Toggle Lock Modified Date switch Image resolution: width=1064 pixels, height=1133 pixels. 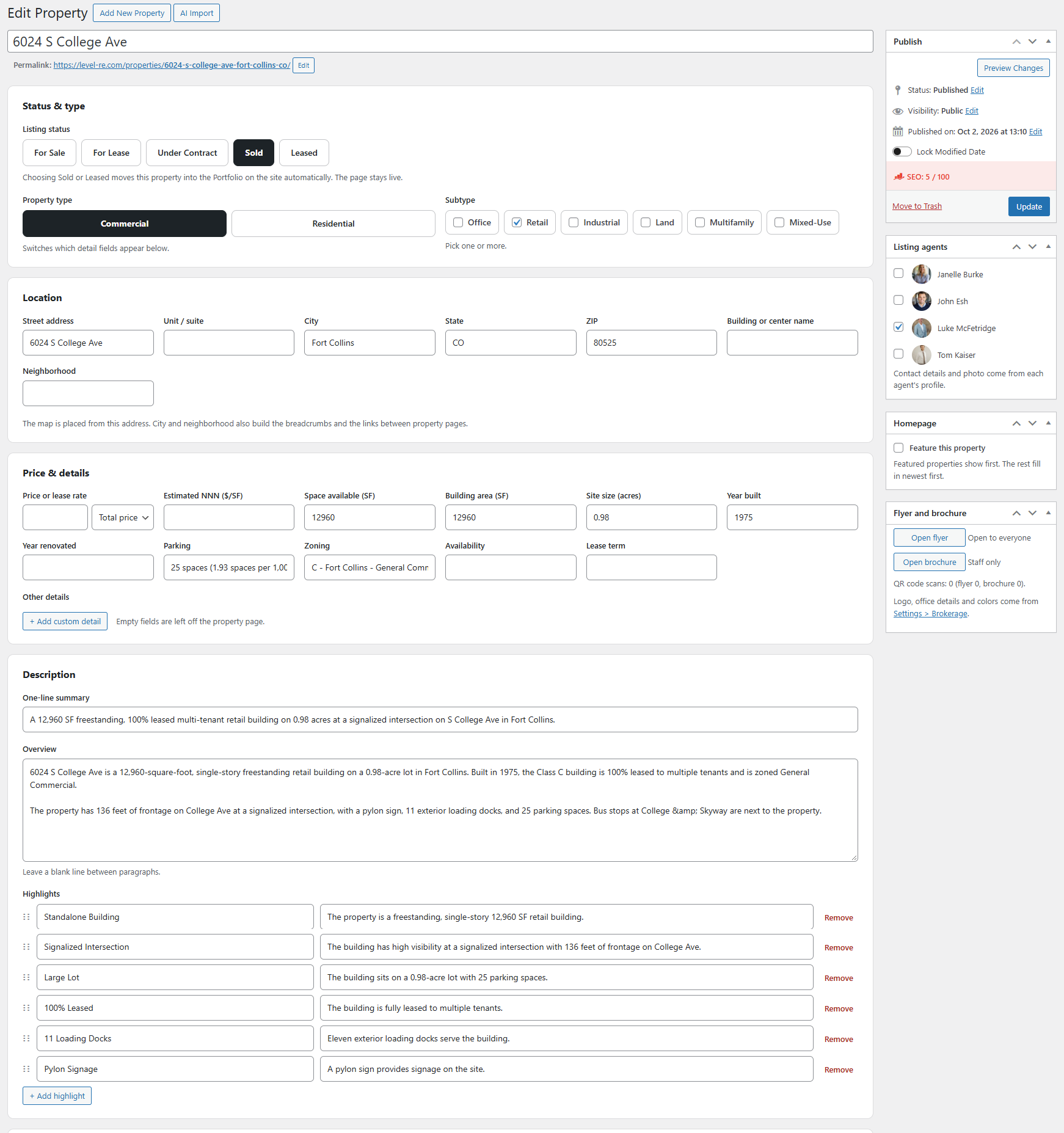pyautogui.click(x=902, y=151)
